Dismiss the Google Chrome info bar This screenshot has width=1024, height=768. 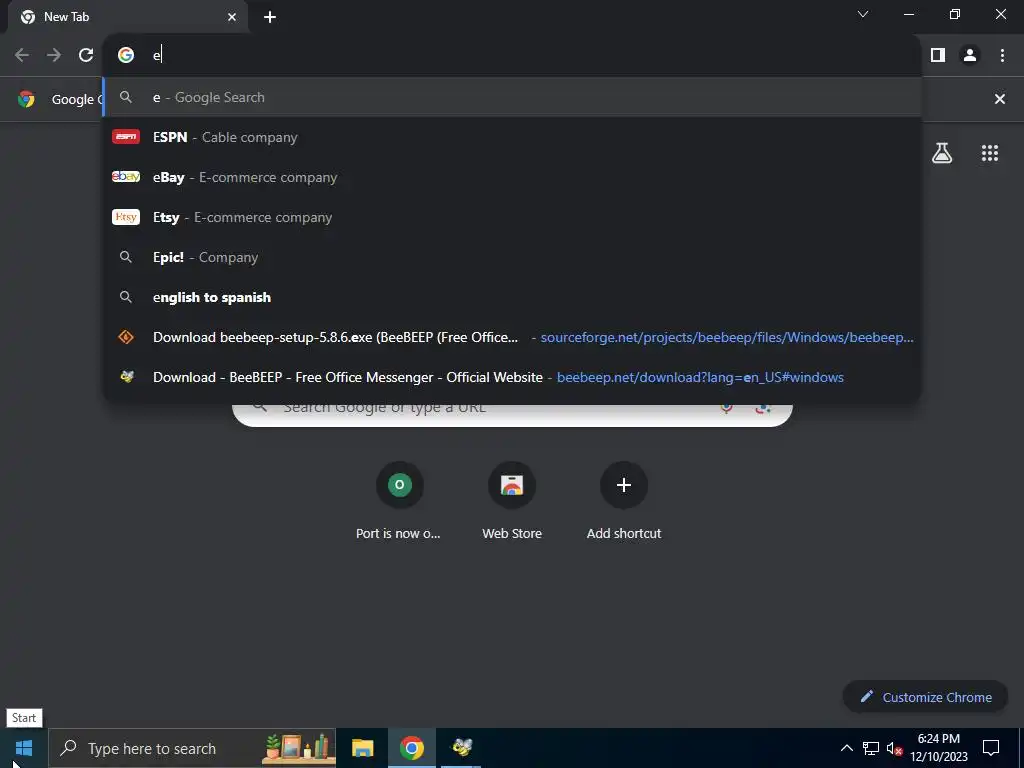[999, 99]
